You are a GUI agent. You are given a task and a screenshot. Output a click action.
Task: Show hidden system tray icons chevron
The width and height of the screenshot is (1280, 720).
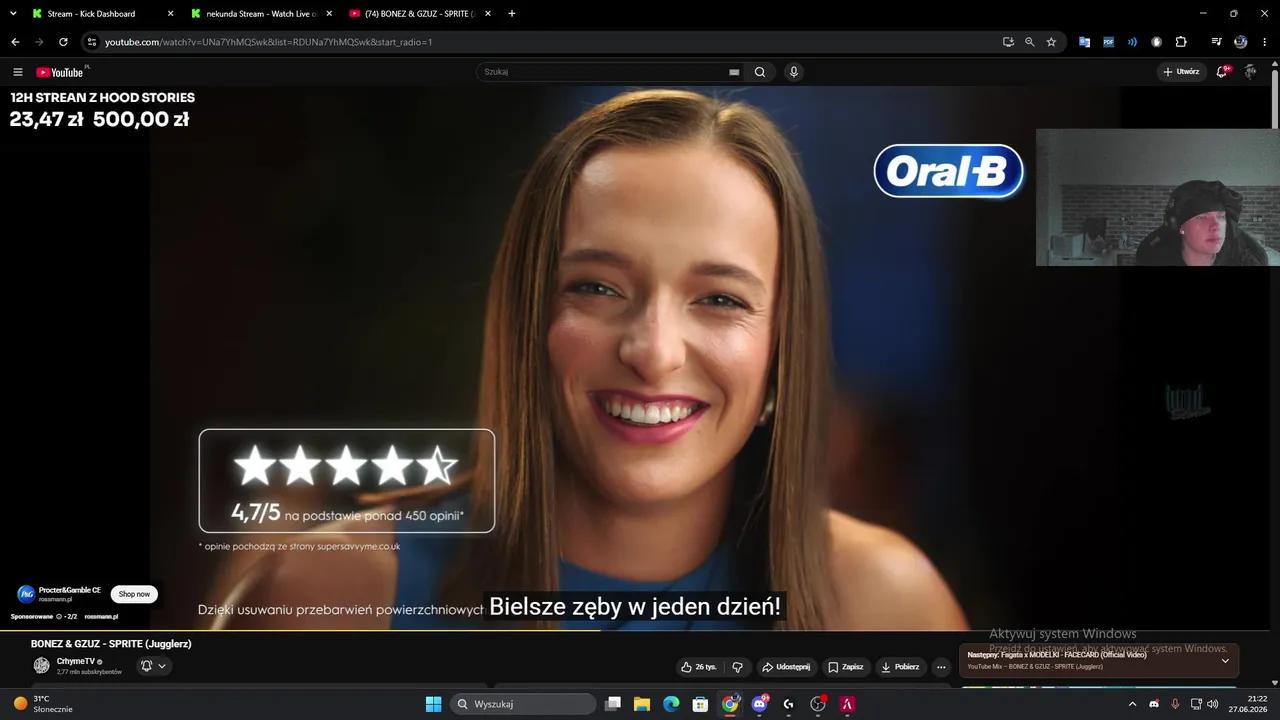1132,704
